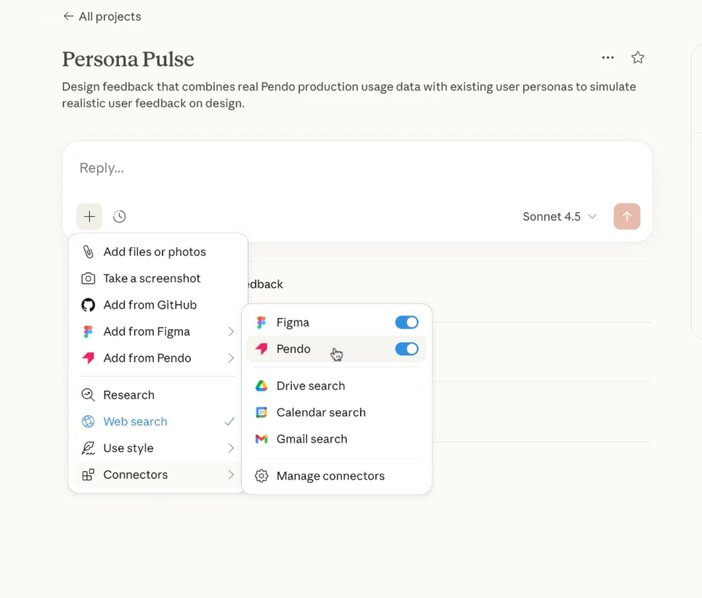The image size is (702, 598).
Task: Star the Persona Pulse project
Action: pyautogui.click(x=637, y=58)
